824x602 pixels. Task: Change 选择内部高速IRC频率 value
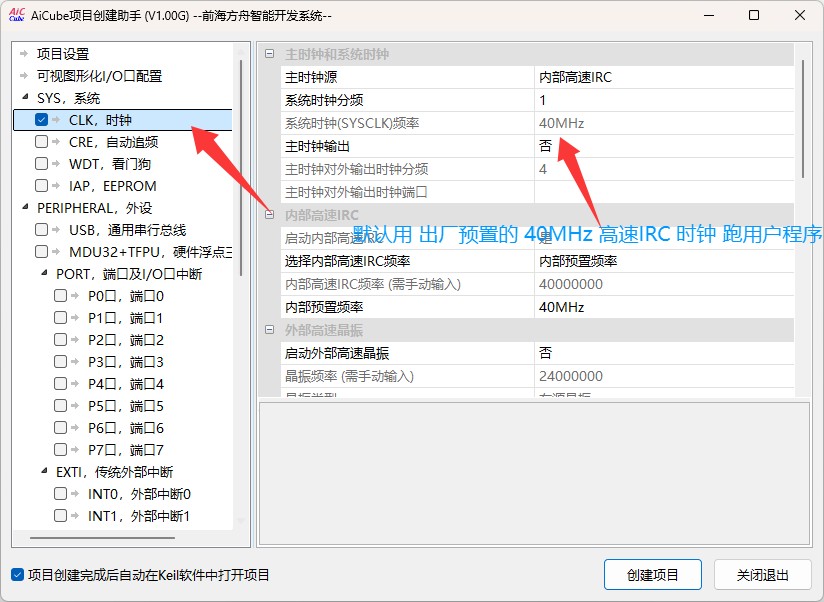pos(664,261)
